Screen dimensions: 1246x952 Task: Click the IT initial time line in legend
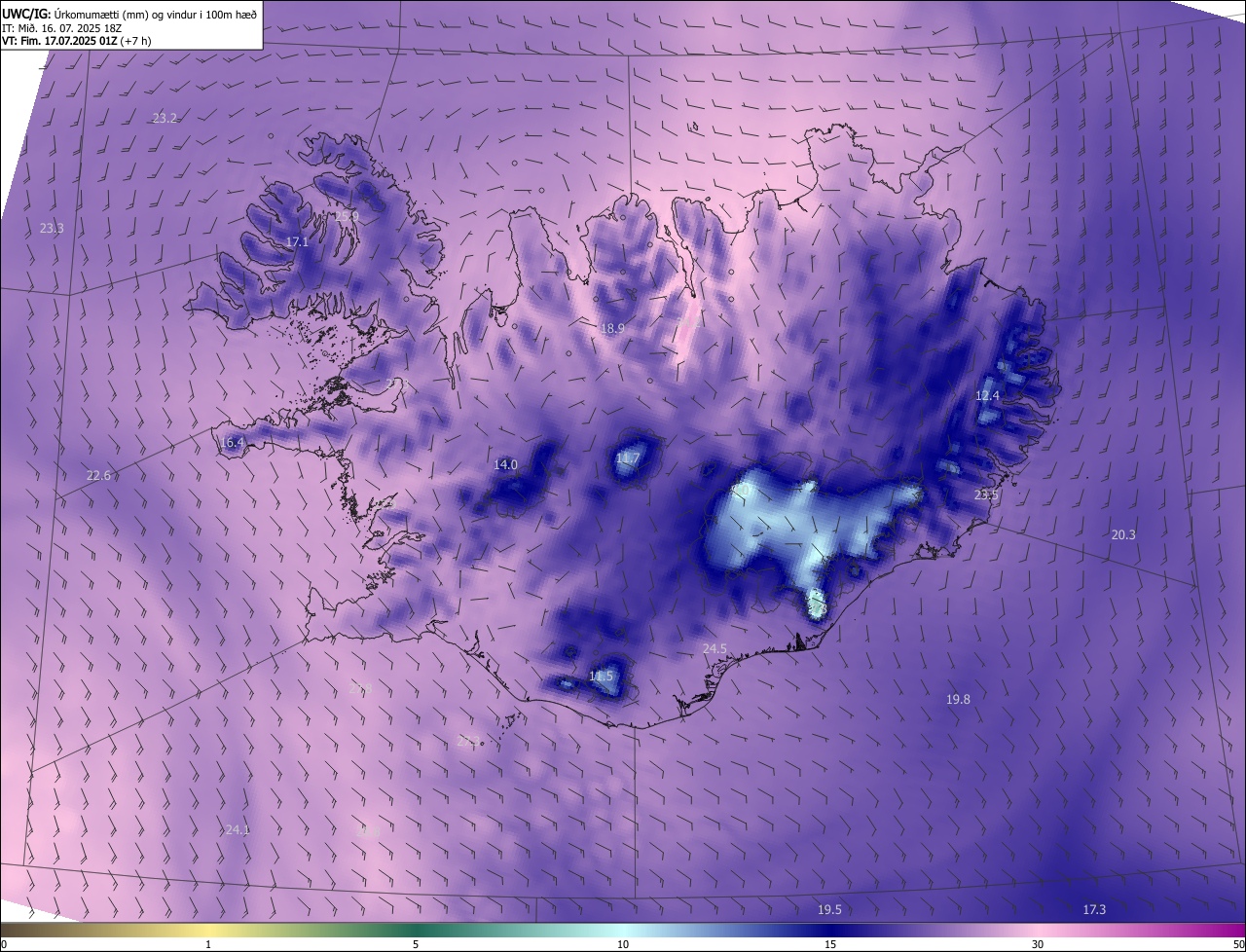[63, 27]
